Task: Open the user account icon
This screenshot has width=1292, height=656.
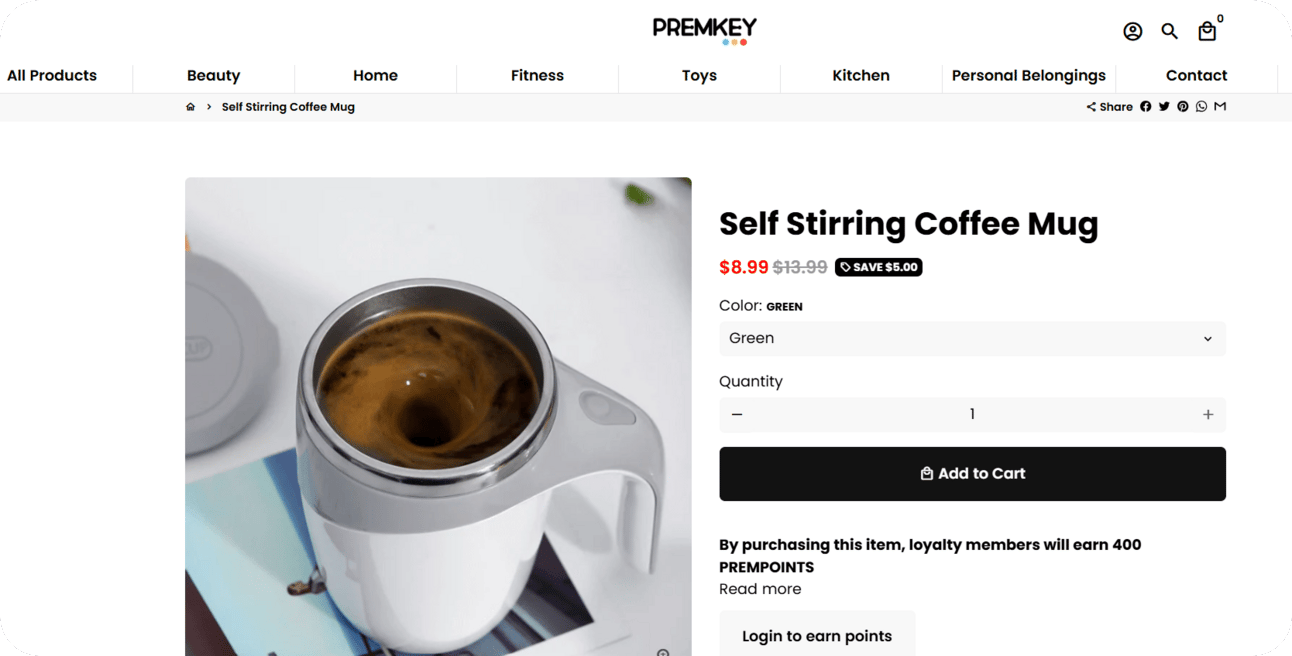Action: (1132, 31)
